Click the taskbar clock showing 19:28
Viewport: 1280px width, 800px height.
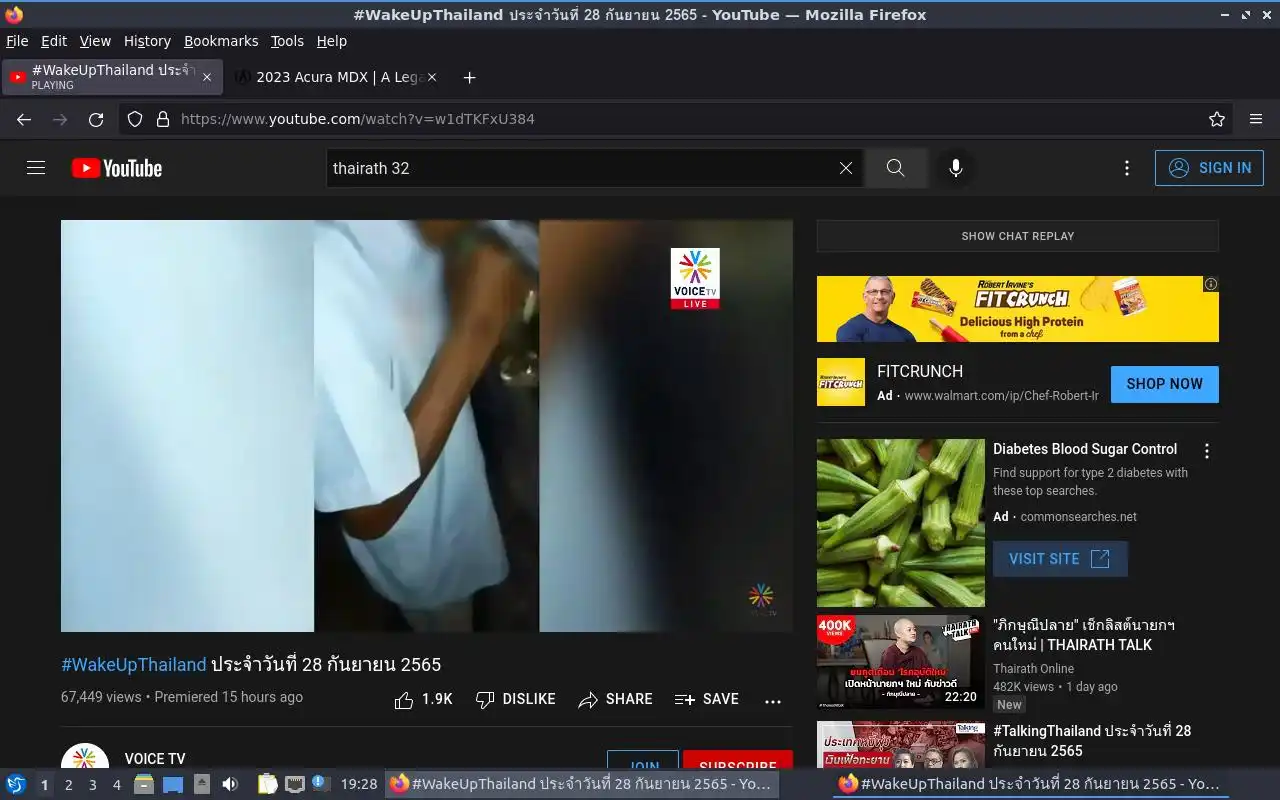pos(359,784)
